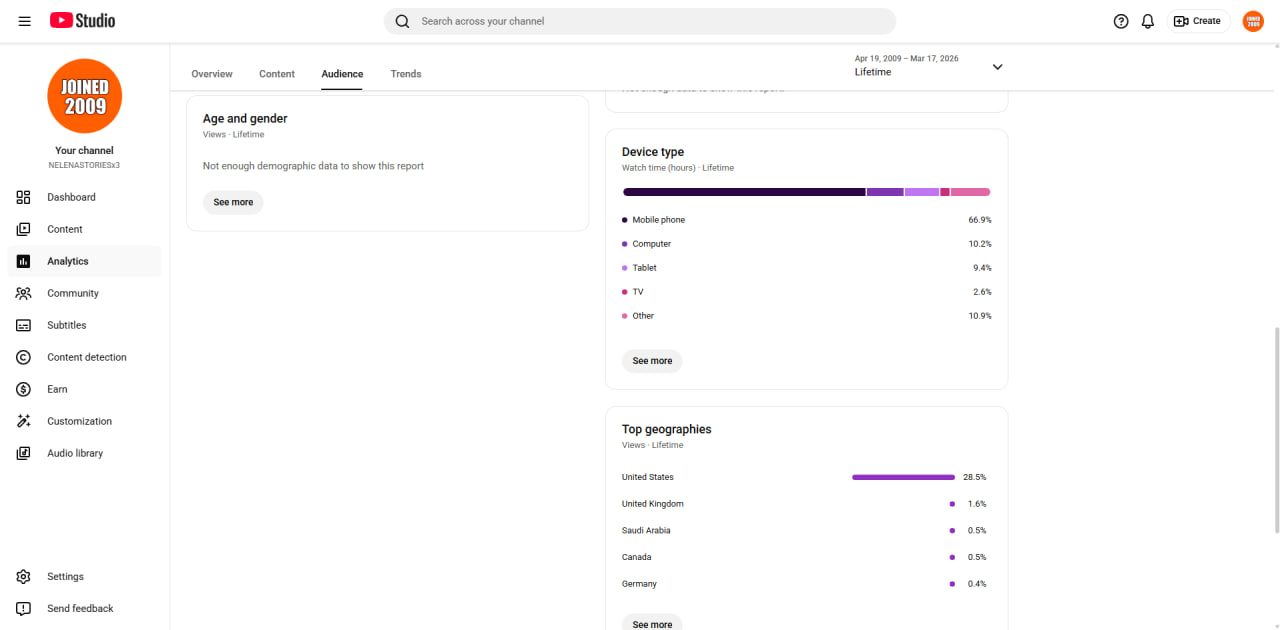Screen dimensions: 1280x630
Task: Open the notifications bell
Action: [1148, 21]
